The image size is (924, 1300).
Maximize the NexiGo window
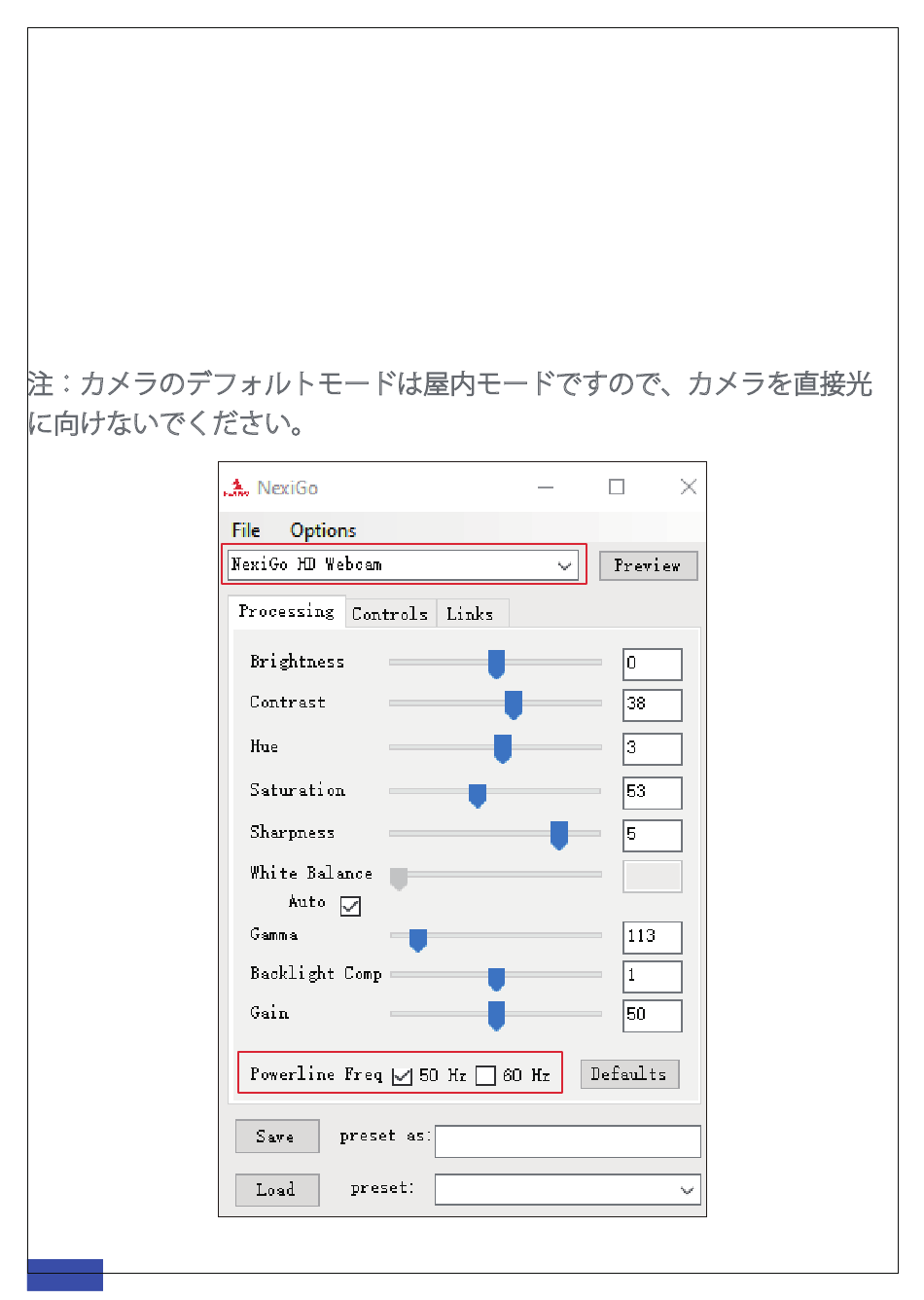click(617, 487)
